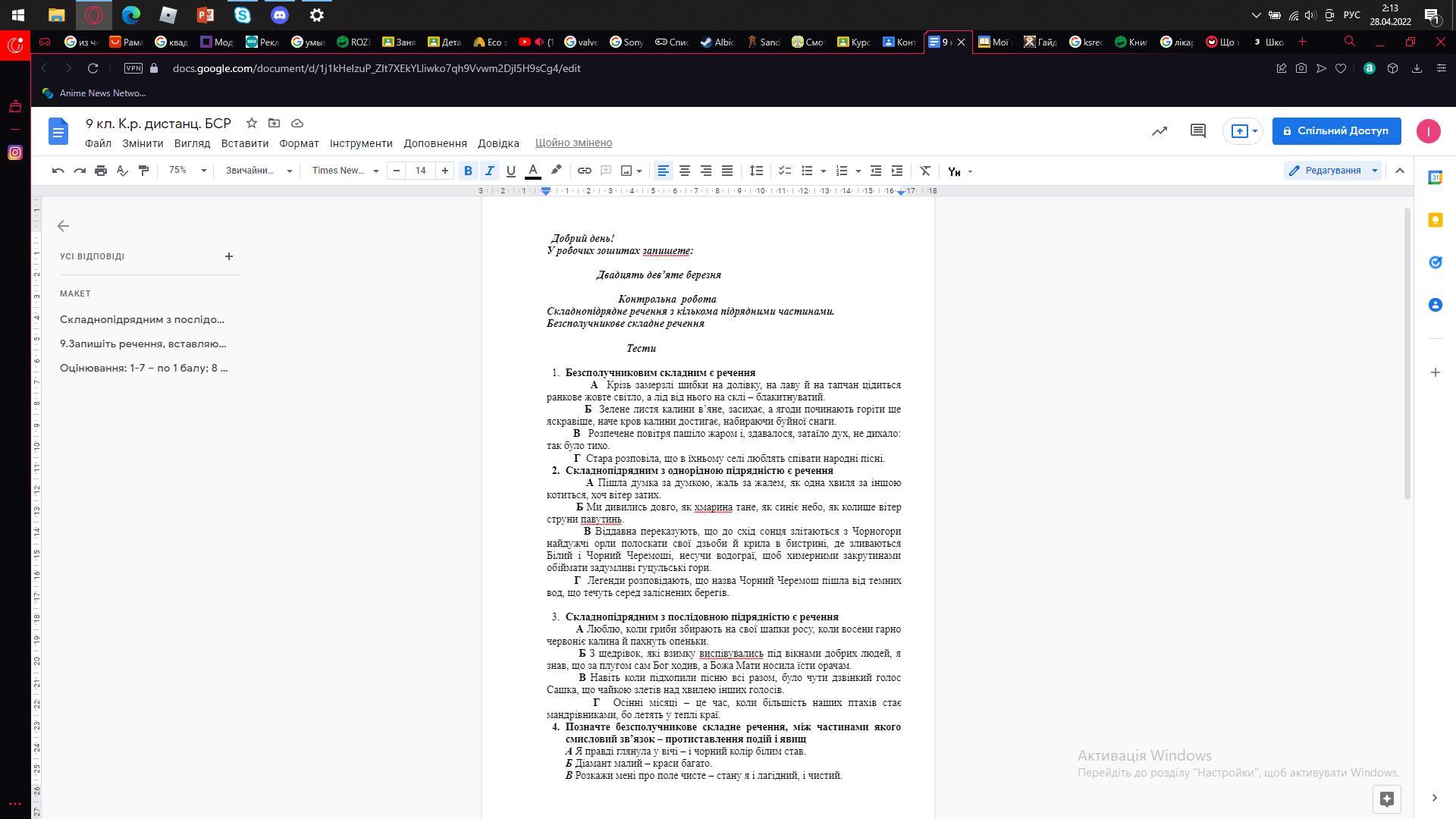
Task: Open the Times New Roman font dropdown
Action: [x=344, y=171]
